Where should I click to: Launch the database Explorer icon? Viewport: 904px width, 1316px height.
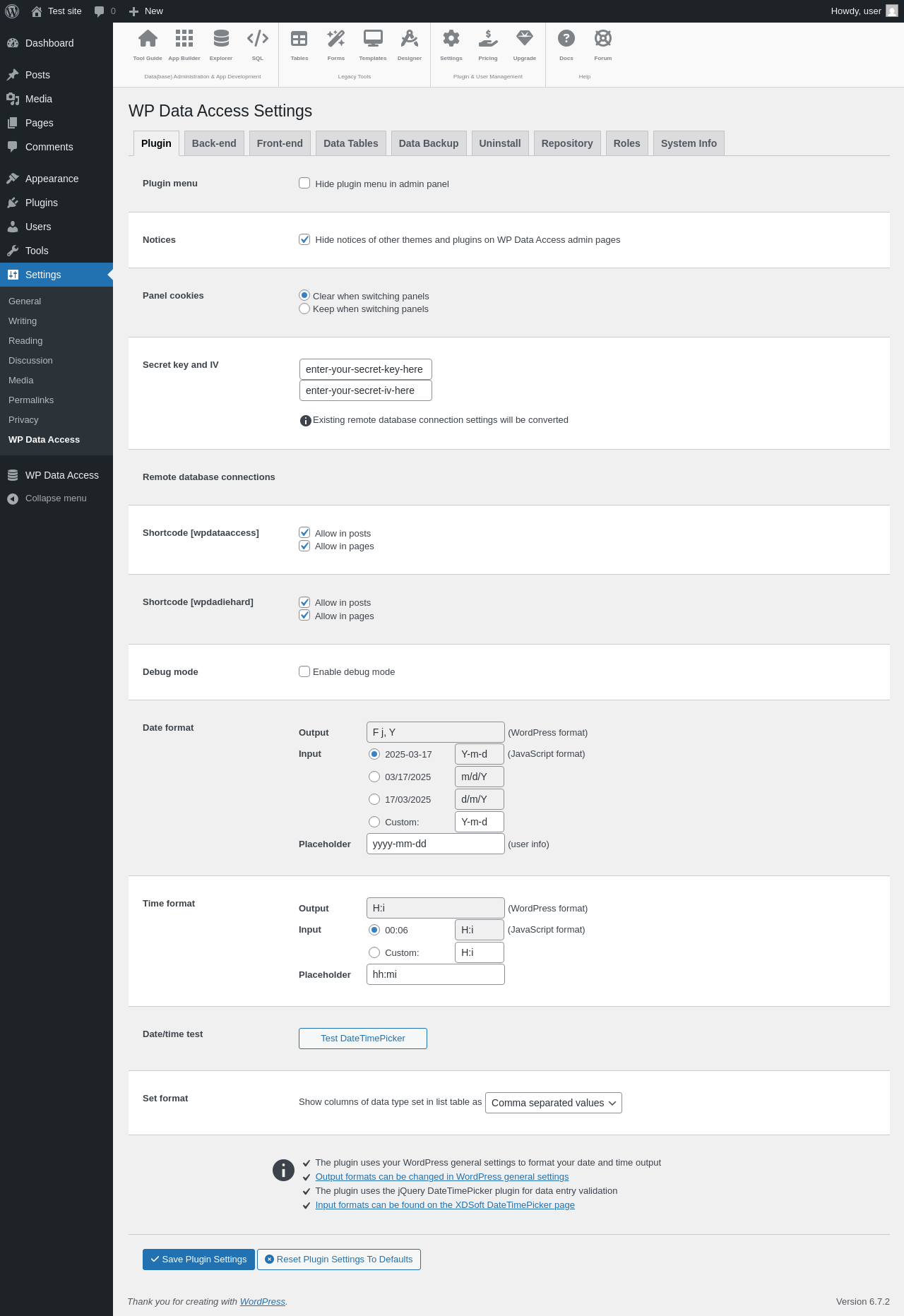221,39
